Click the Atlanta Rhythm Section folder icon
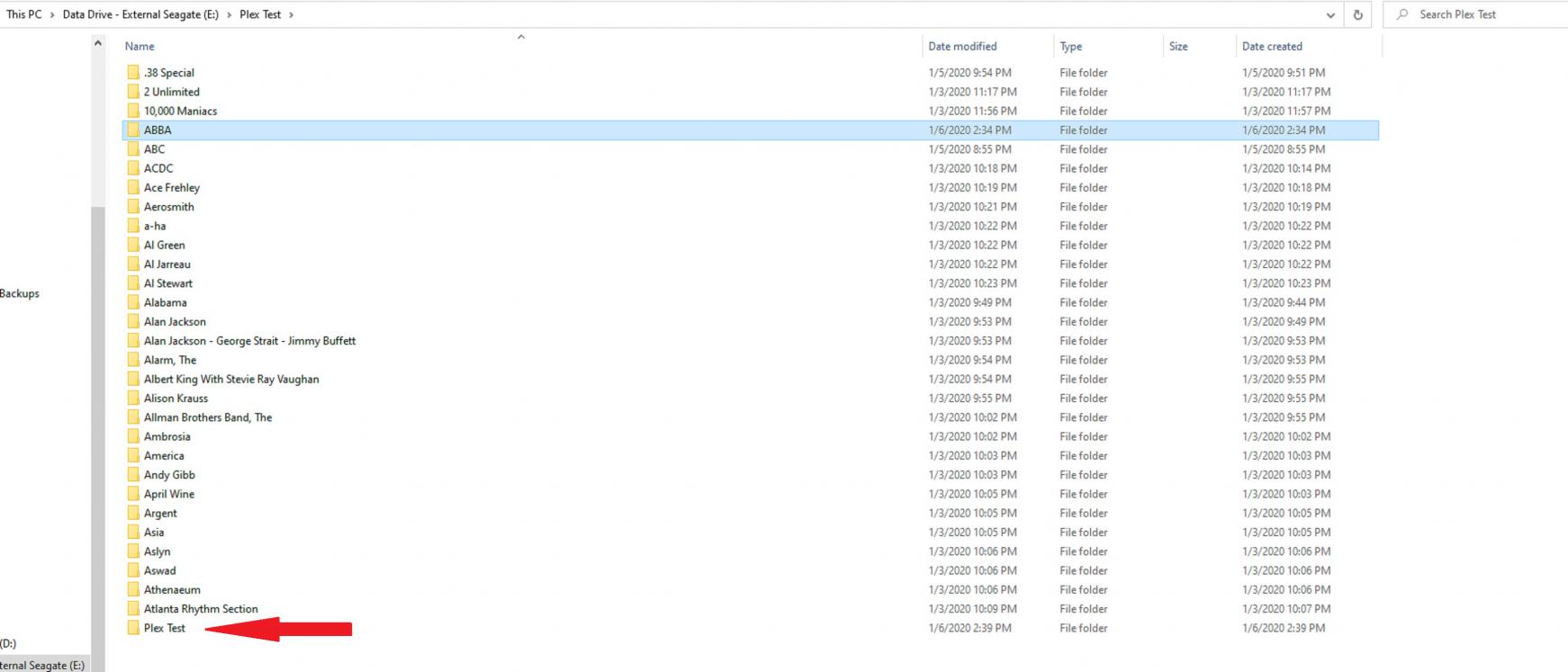The width and height of the screenshot is (1568, 672). tap(133, 609)
